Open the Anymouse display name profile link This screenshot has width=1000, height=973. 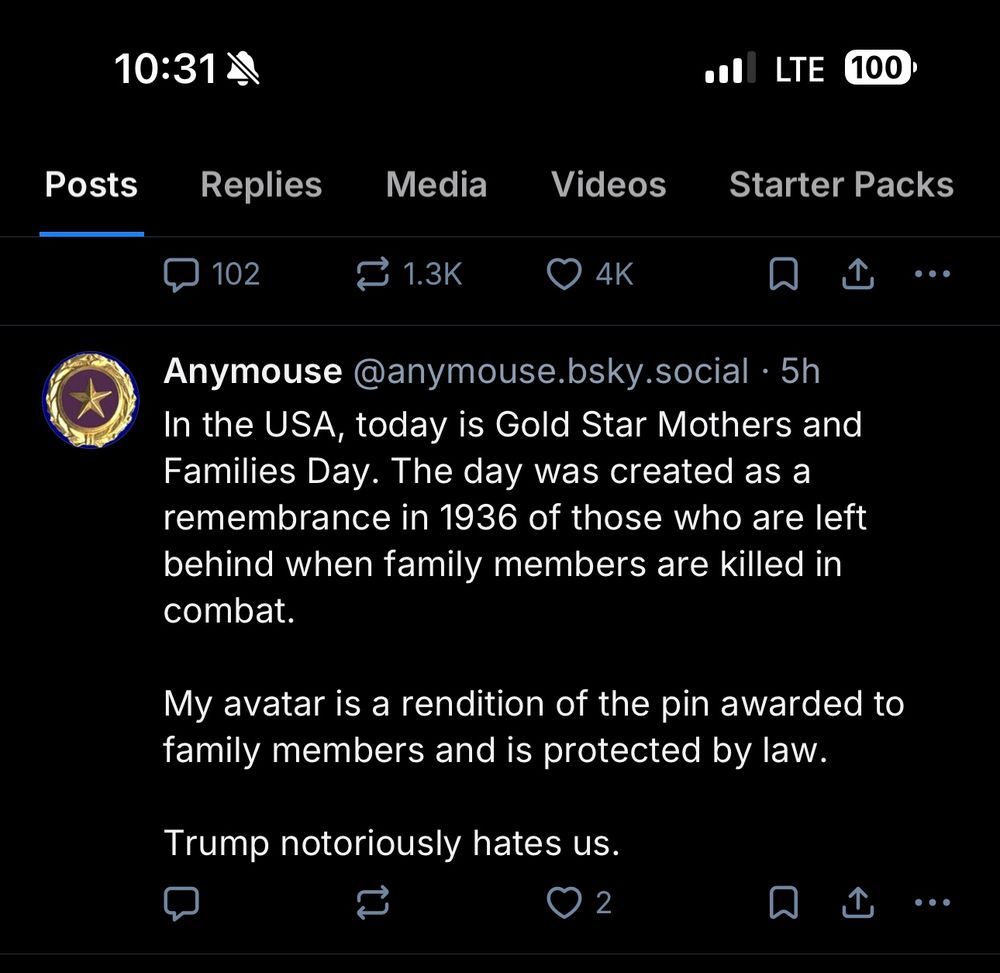tap(252, 371)
